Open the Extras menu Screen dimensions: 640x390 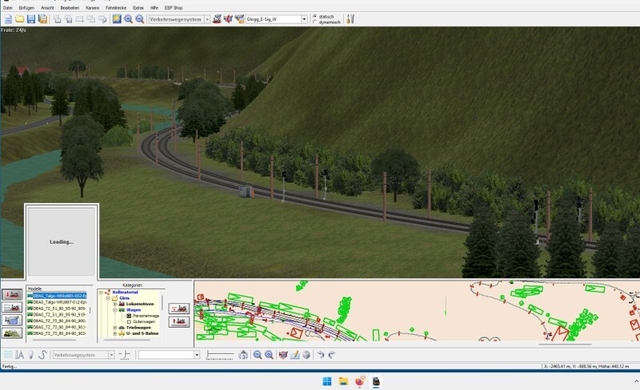pos(138,8)
